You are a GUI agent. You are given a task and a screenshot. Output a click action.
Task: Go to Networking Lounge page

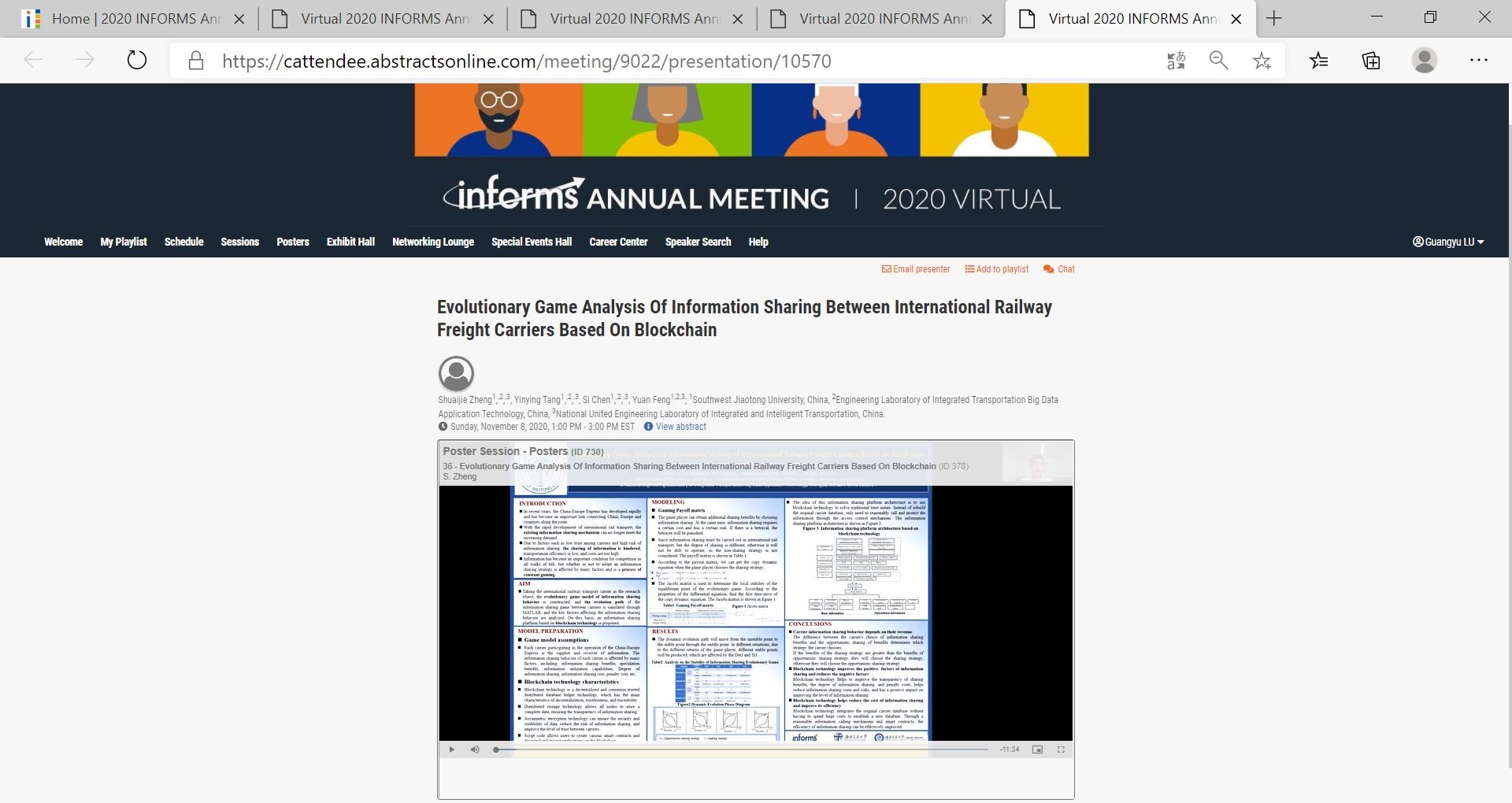tap(432, 242)
